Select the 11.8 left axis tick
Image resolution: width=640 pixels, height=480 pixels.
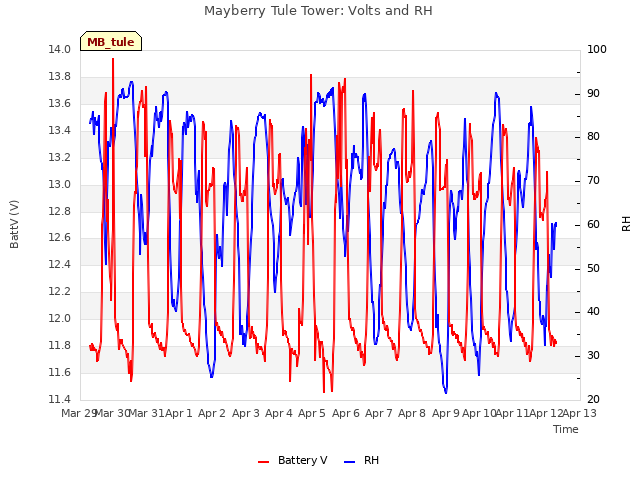coord(60,345)
